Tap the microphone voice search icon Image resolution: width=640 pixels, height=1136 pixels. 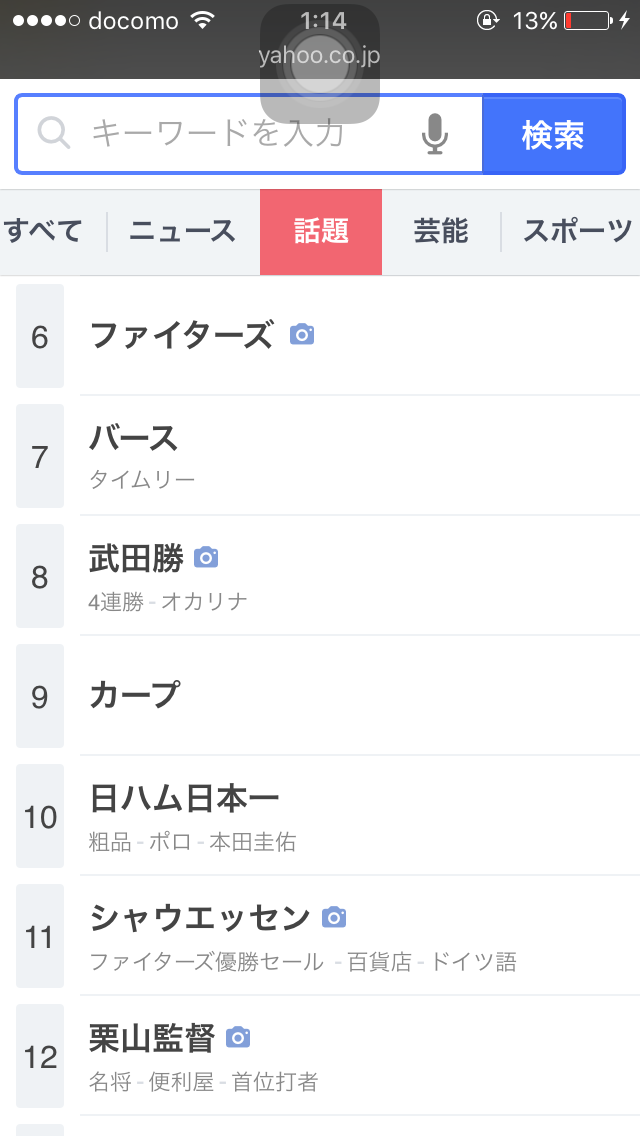pyautogui.click(x=434, y=134)
